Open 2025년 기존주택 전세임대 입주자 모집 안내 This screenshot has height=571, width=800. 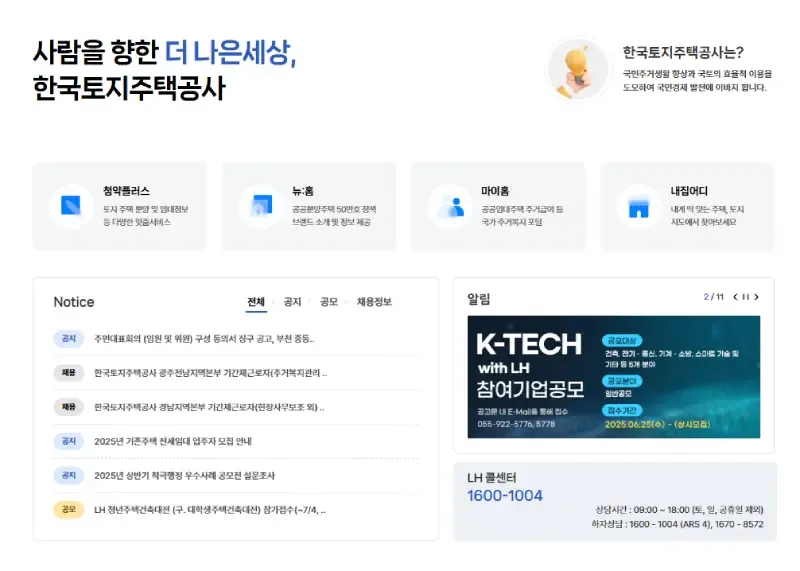172,441
